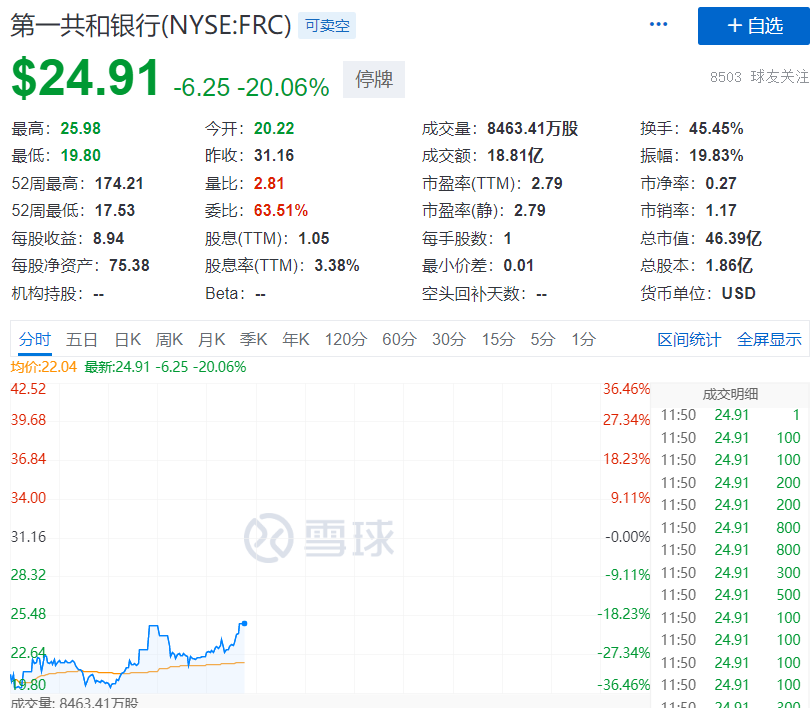
Task: Click the 总股本 value 1.86亿
Action: [x=729, y=265]
